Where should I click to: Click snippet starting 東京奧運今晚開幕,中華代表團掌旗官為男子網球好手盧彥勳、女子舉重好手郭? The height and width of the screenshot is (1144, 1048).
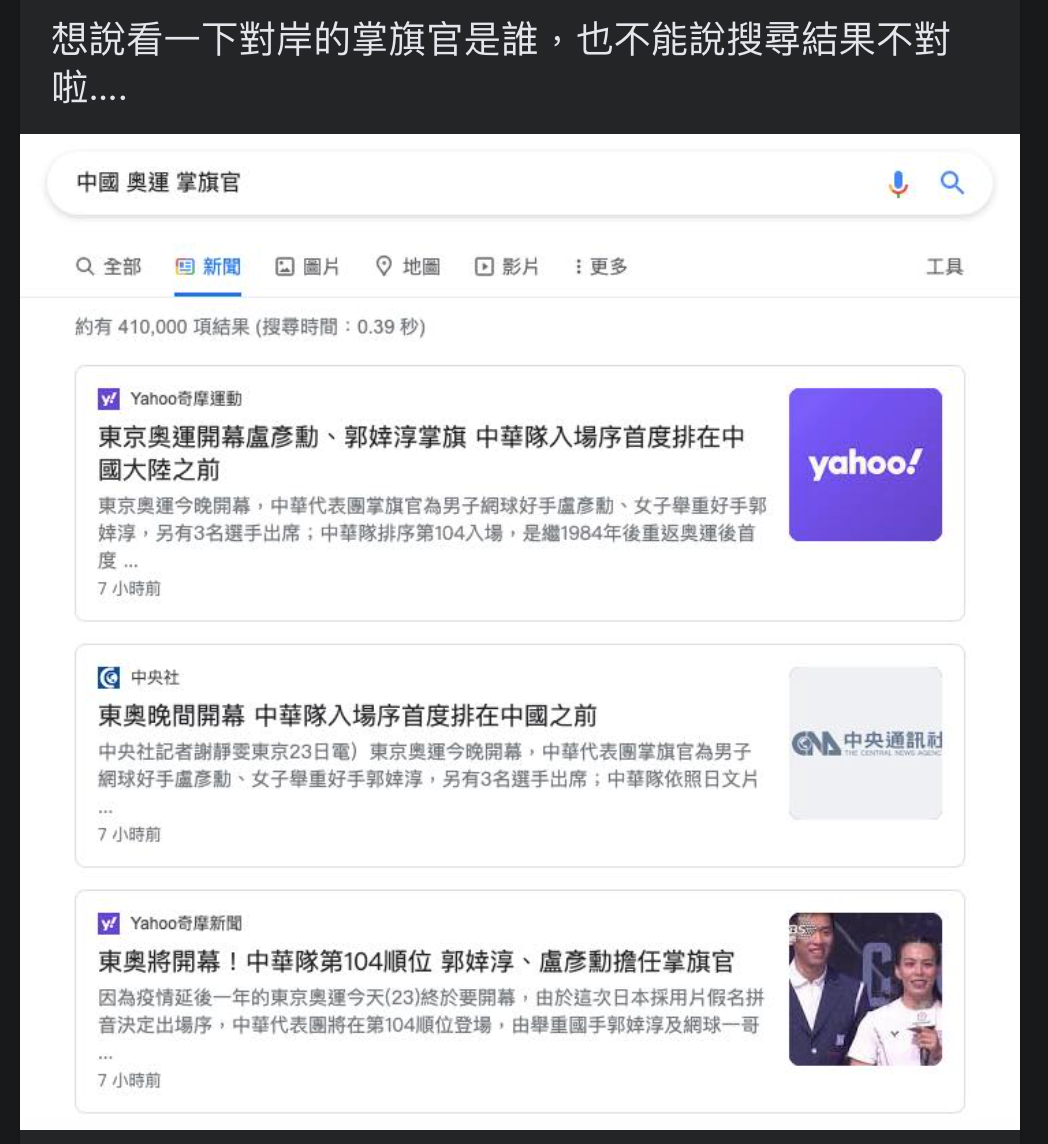point(432,533)
